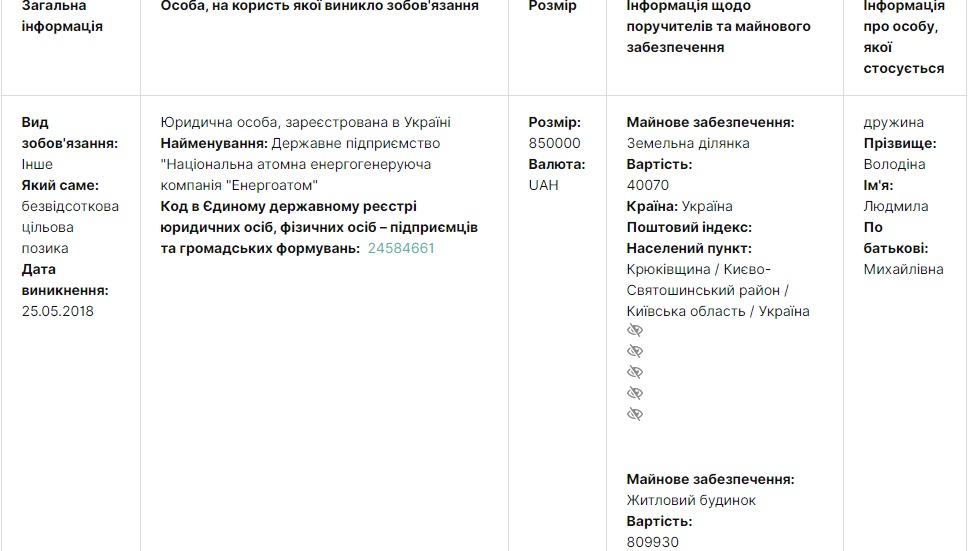Screen dimensions: 969x551
Task: Click the "Житловий будинок" collateral entry
Action: pyautogui.click(x=691, y=500)
